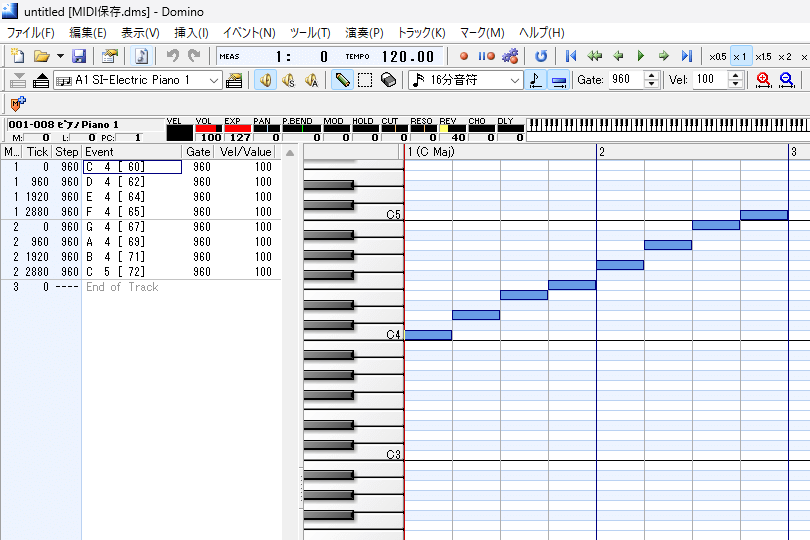Click the C4 note block in piano roll
The width and height of the screenshot is (810, 540).
tap(428, 335)
